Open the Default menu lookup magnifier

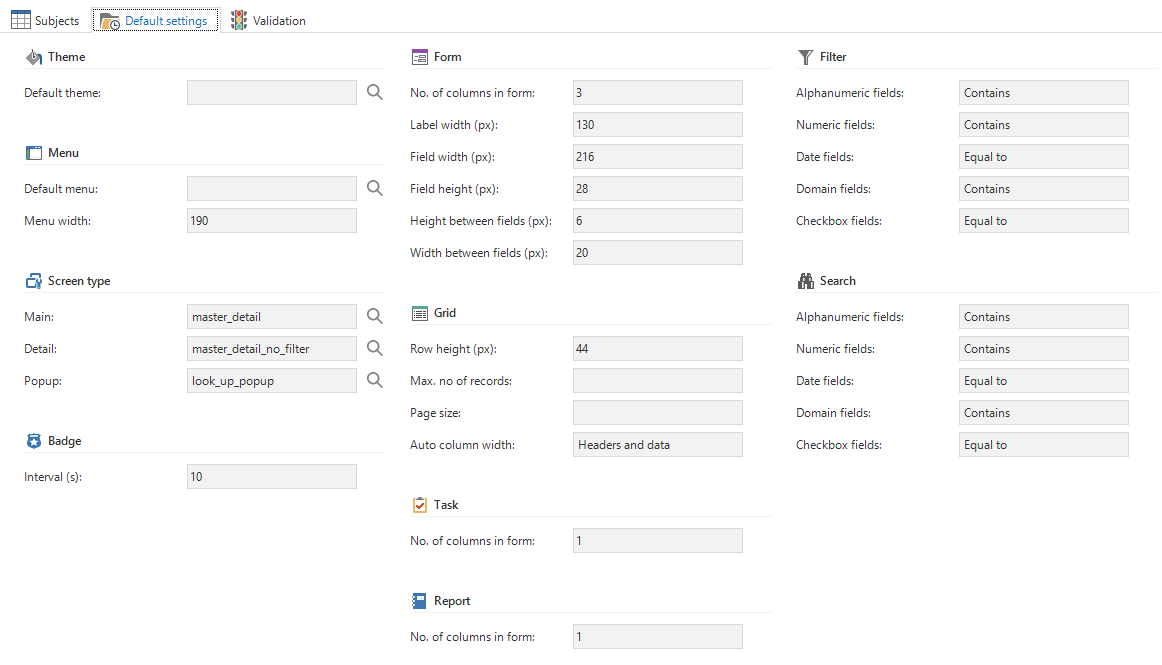coord(374,188)
